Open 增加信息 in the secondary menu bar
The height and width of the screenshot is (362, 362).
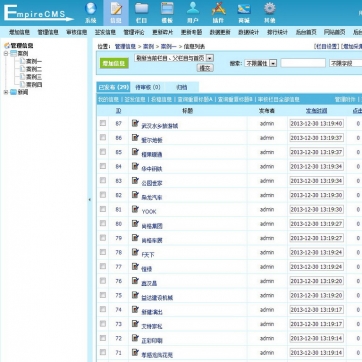click(x=19, y=32)
